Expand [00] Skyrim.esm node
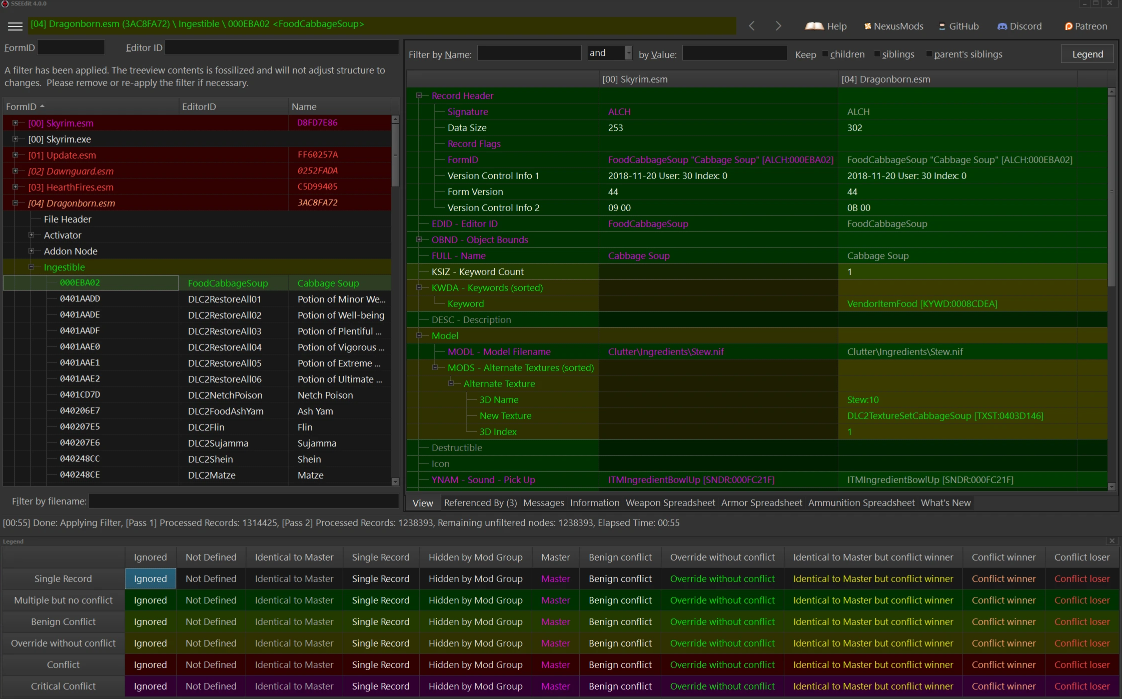The height and width of the screenshot is (699, 1122). click(15, 123)
